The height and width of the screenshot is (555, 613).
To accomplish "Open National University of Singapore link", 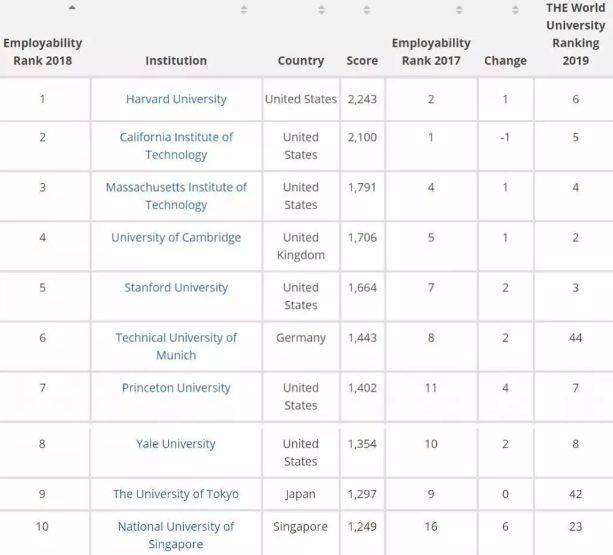I will pyautogui.click(x=176, y=535).
